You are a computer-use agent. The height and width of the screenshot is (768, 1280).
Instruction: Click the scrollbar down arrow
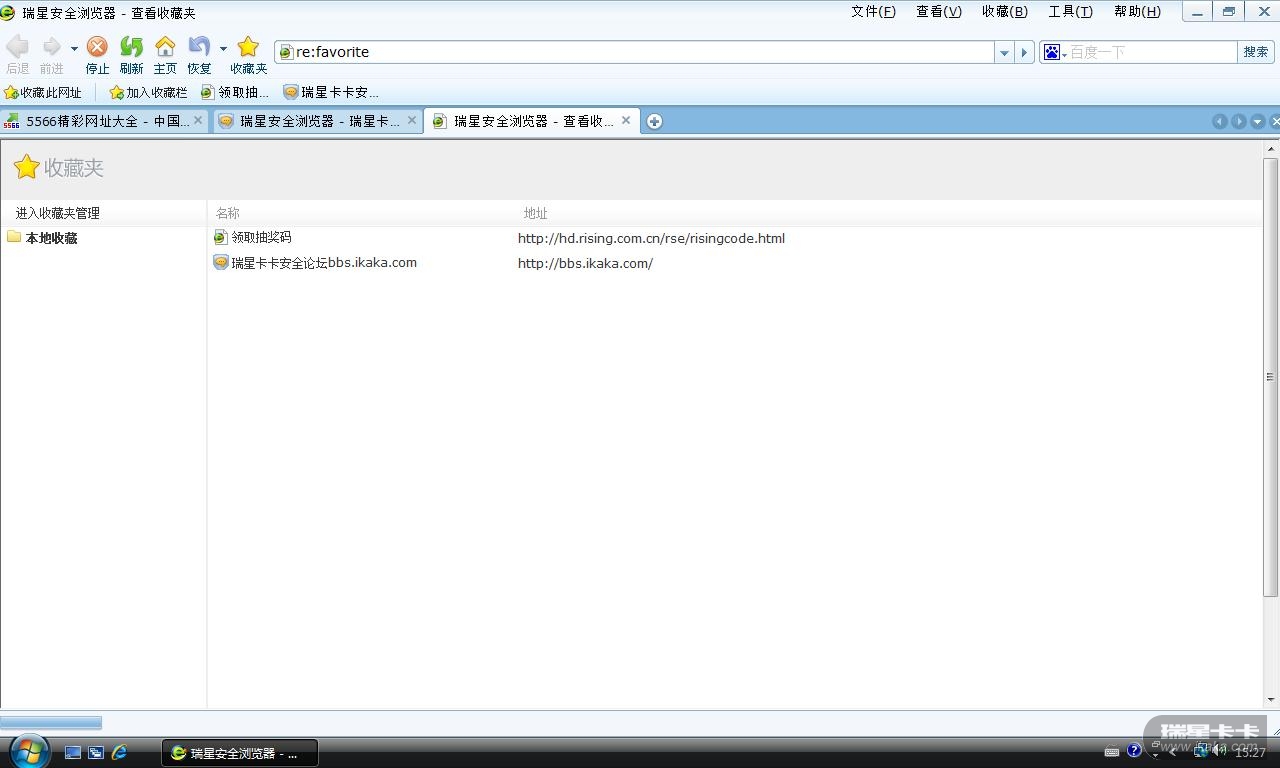(1270, 700)
